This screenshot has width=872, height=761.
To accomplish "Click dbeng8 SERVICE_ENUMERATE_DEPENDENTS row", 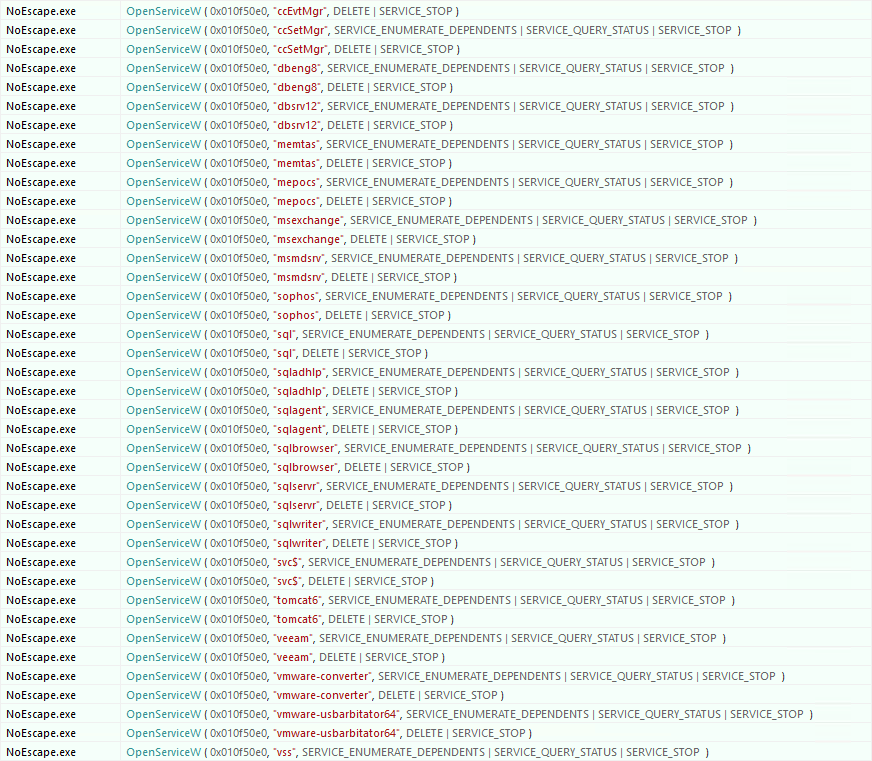I will [x=436, y=68].
